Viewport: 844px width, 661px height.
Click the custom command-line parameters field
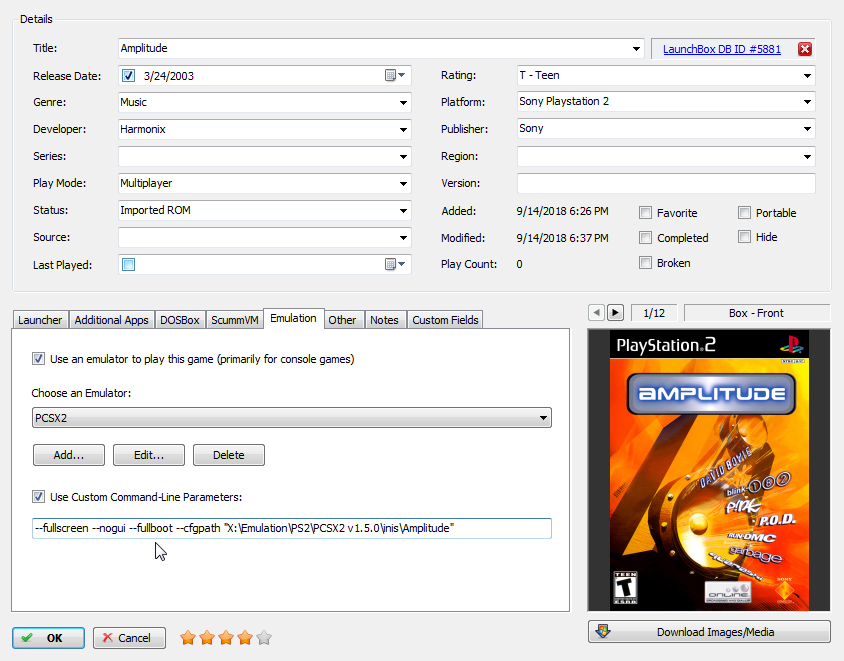tap(292, 528)
